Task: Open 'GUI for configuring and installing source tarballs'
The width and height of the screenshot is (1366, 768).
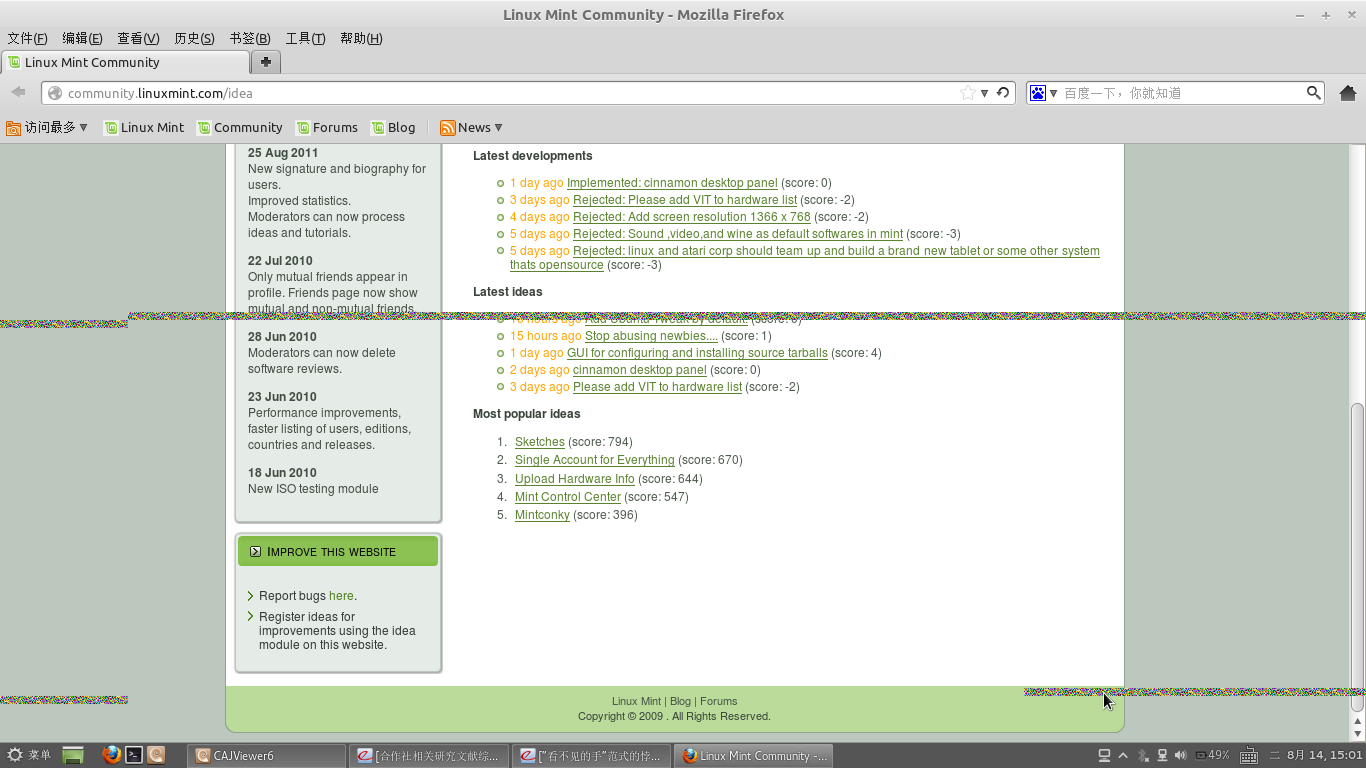Action: click(697, 353)
